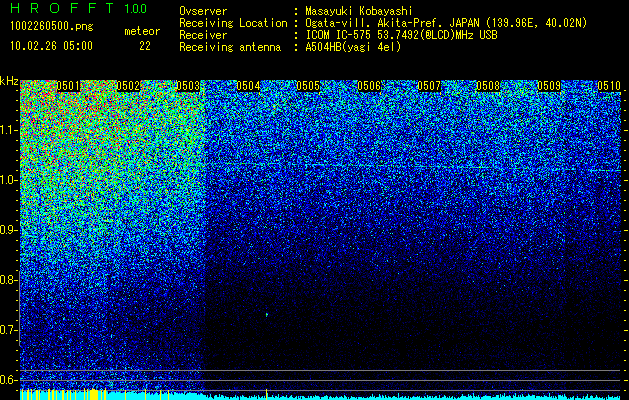Screen dimensions: 629x400
Task: Click the 1.0 kHz axis label
Action: click(8, 180)
